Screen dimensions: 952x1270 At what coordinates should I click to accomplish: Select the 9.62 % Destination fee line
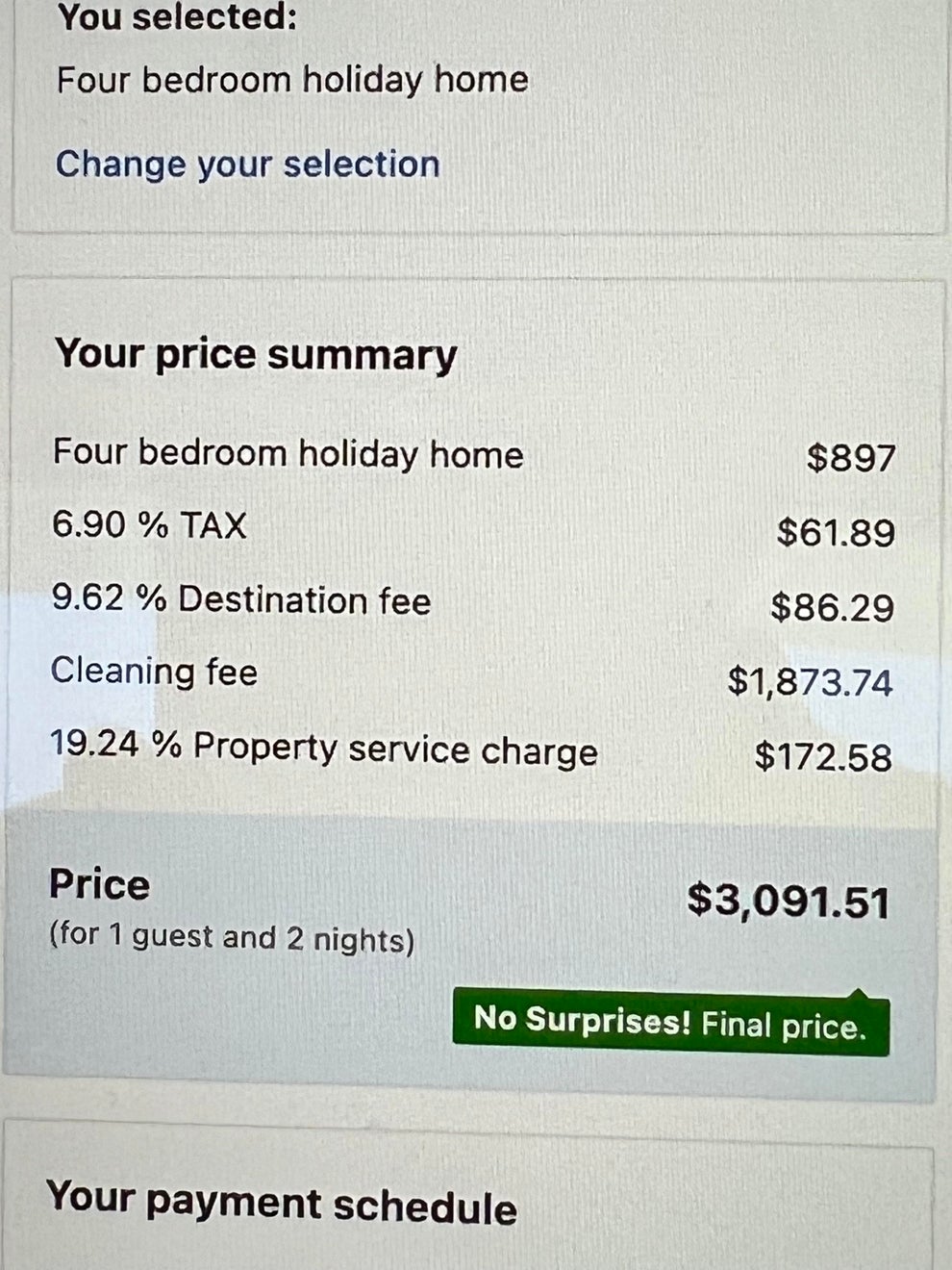click(242, 599)
